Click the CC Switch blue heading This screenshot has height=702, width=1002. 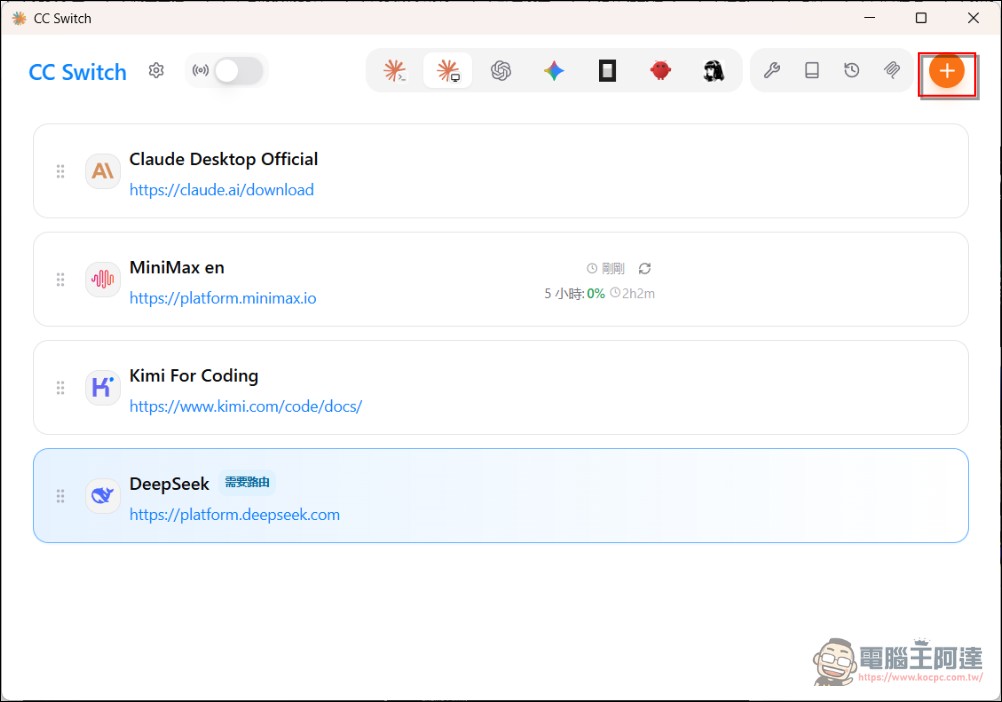(x=77, y=72)
